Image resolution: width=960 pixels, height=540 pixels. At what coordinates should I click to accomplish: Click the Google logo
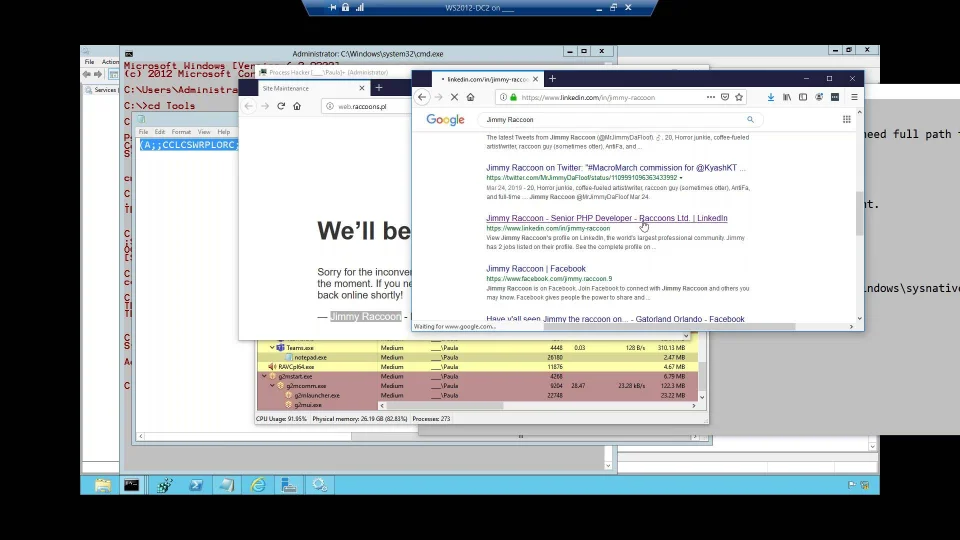(x=445, y=120)
